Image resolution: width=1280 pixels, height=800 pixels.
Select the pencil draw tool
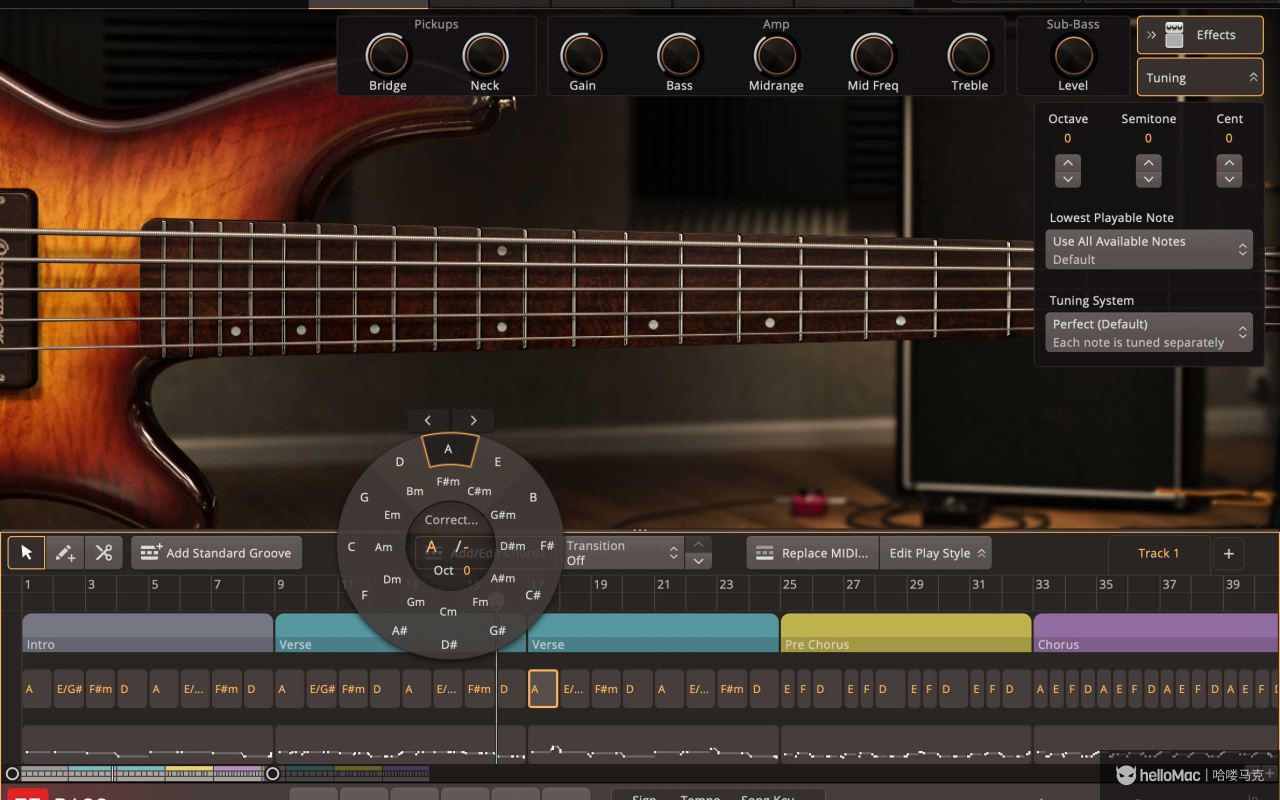tap(65, 553)
